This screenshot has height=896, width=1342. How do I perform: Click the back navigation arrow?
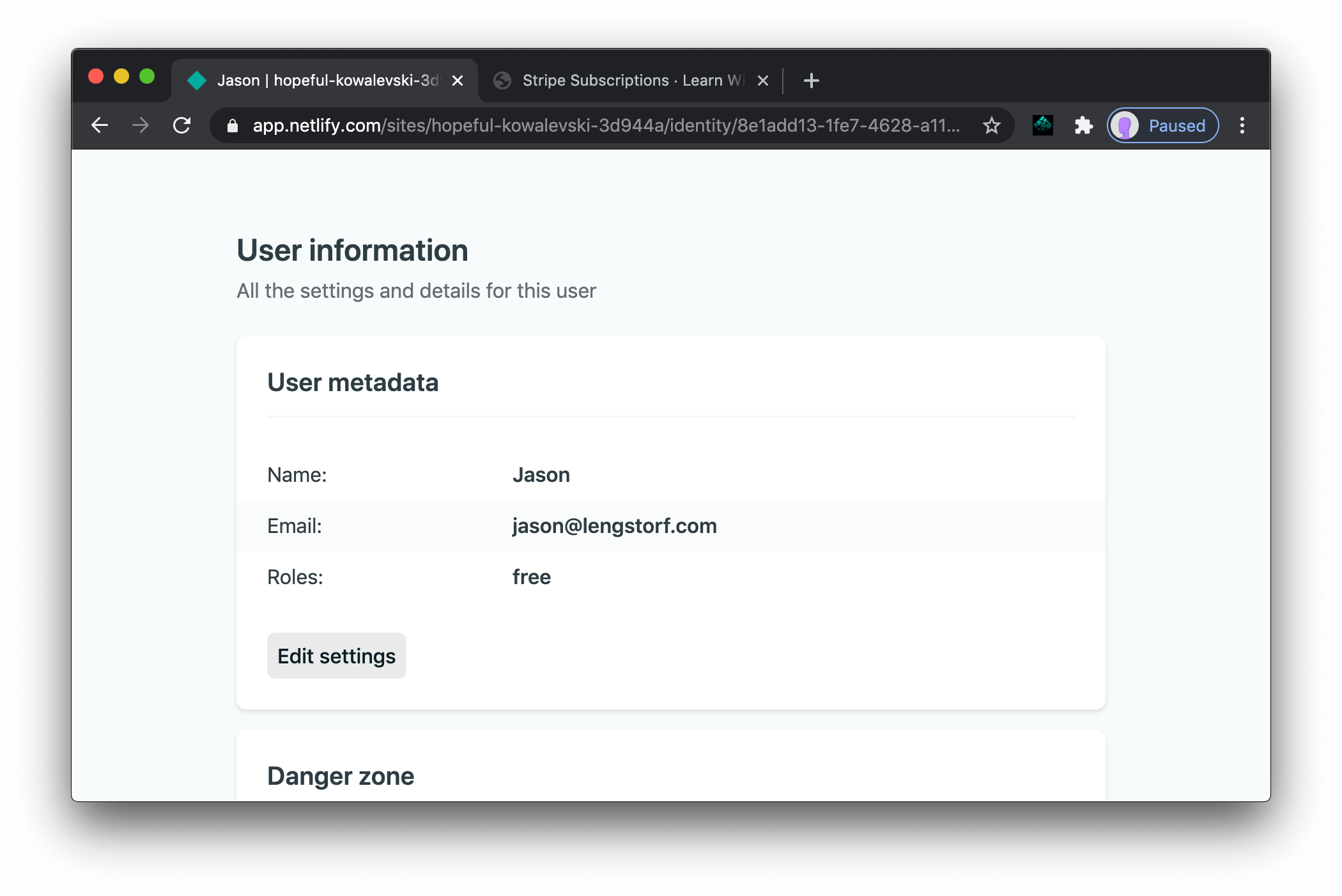tap(100, 125)
